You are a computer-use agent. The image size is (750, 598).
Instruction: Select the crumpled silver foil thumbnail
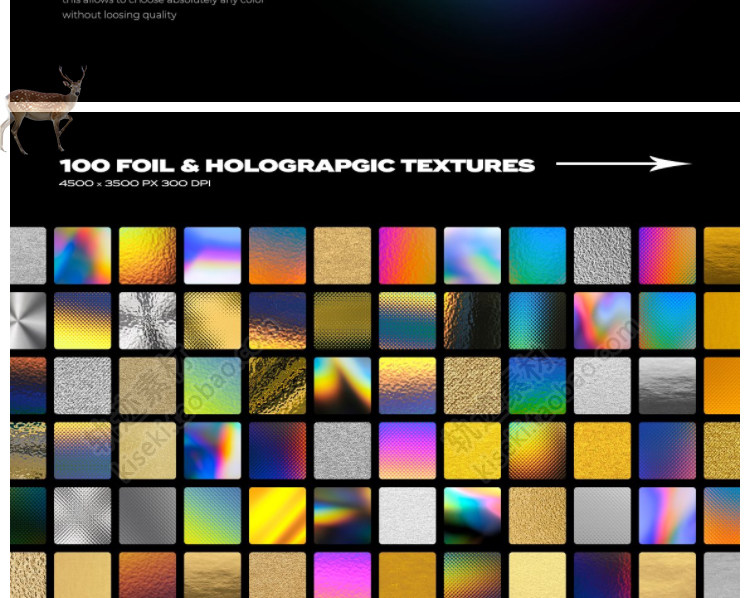coord(147,321)
